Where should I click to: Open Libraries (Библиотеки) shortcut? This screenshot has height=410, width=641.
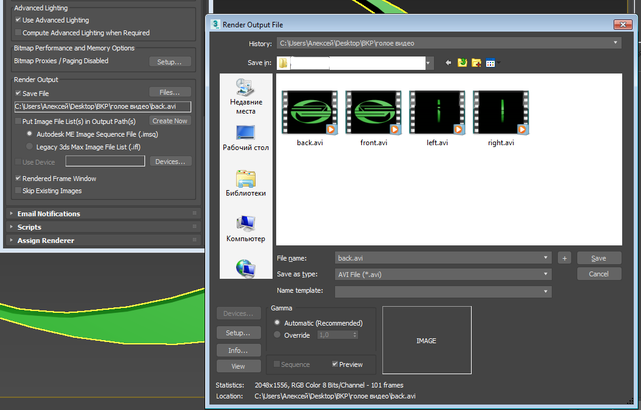tap(245, 182)
